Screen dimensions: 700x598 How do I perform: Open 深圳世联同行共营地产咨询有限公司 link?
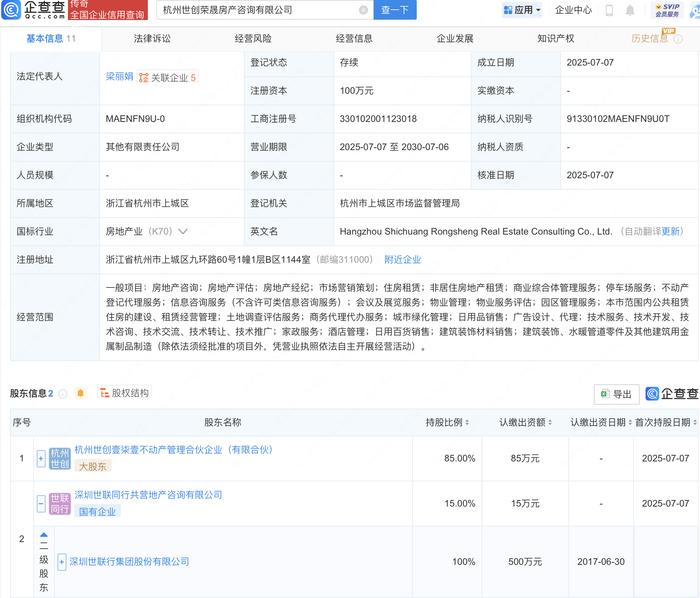click(x=148, y=495)
